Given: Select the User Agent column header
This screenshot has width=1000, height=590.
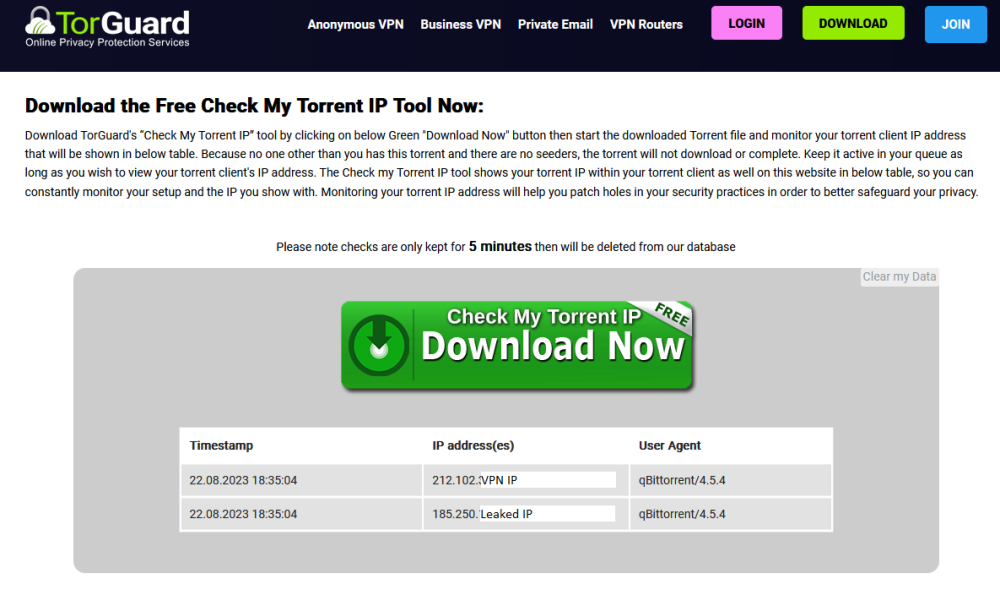Looking at the screenshot, I should pyautogui.click(x=670, y=446).
